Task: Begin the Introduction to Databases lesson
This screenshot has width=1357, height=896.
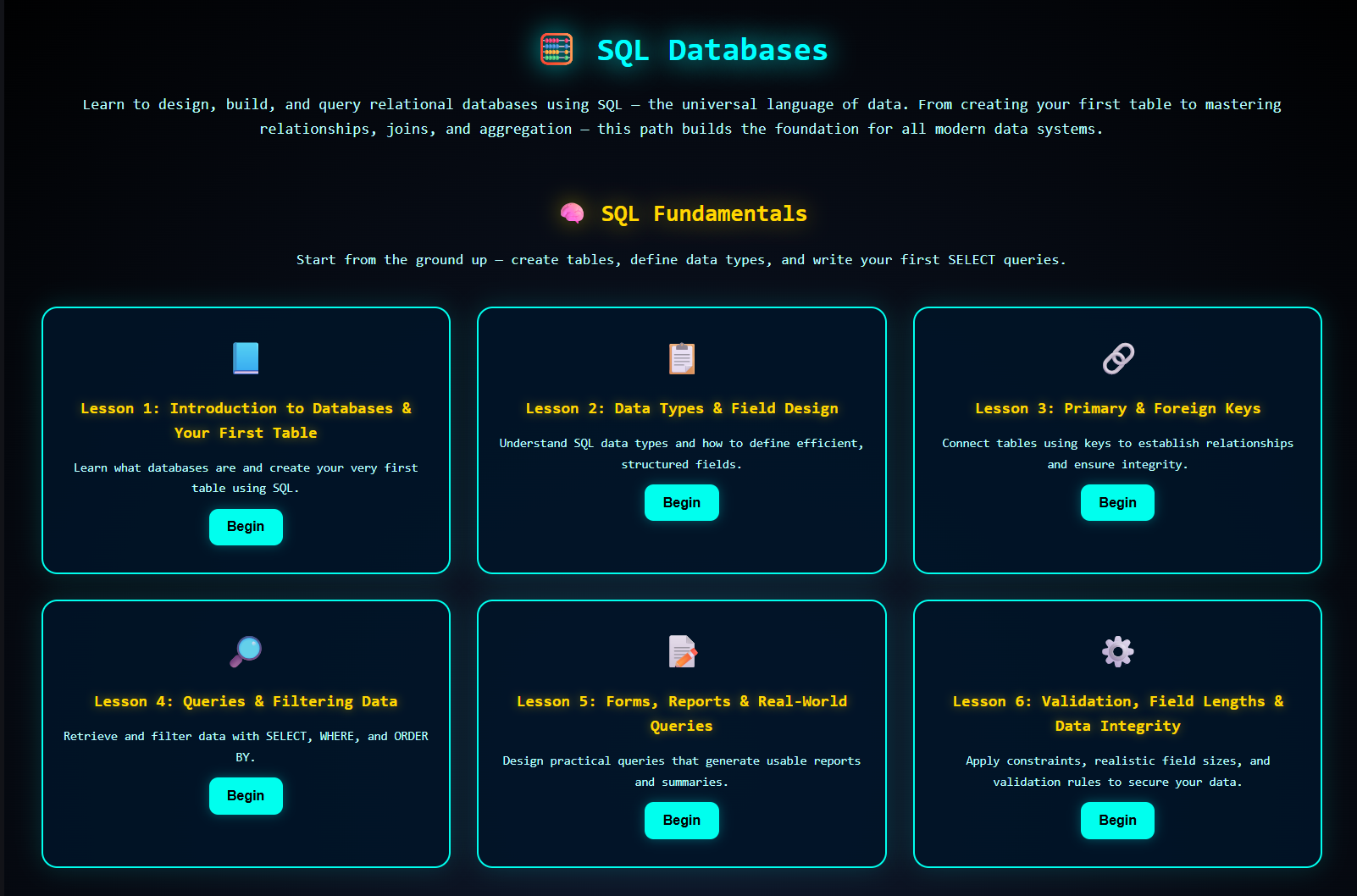Action: 246,527
